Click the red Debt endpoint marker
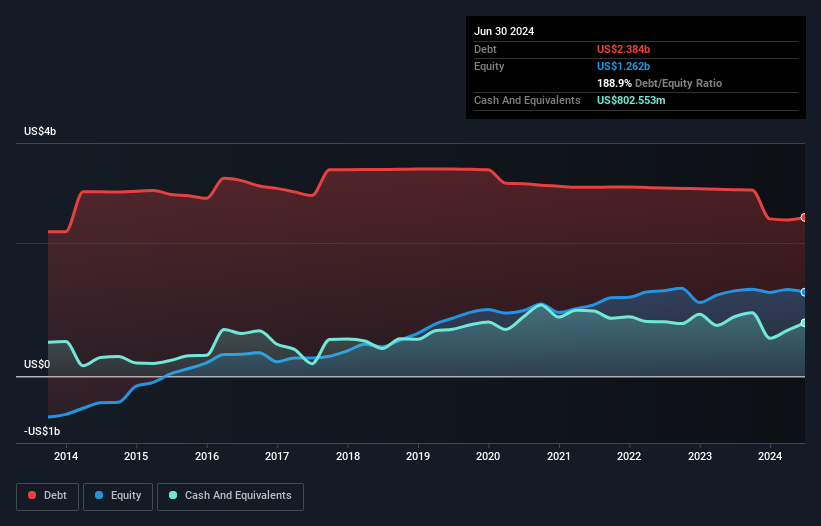 coord(804,217)
